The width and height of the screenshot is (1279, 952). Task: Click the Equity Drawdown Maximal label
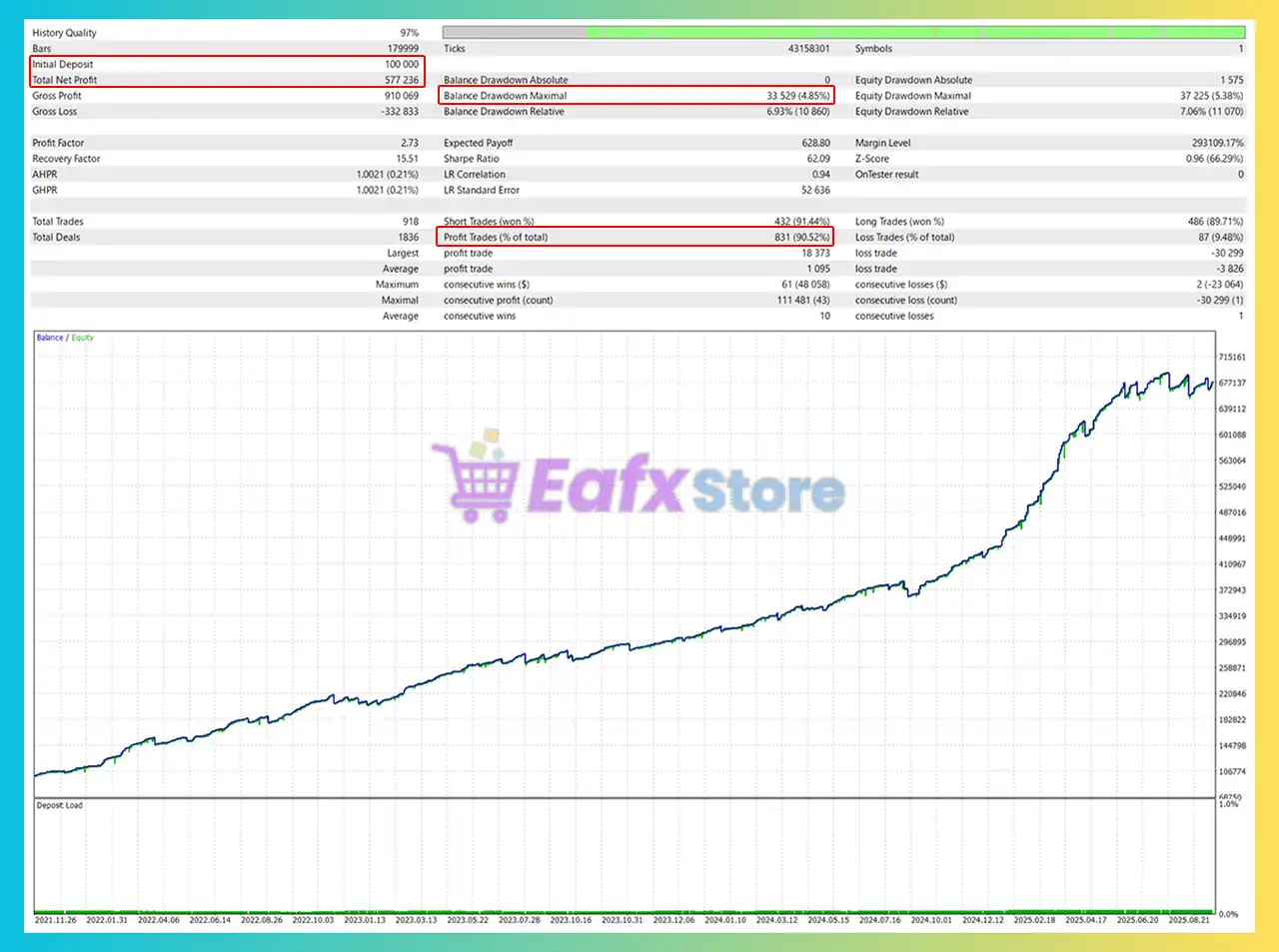[912, 96]
